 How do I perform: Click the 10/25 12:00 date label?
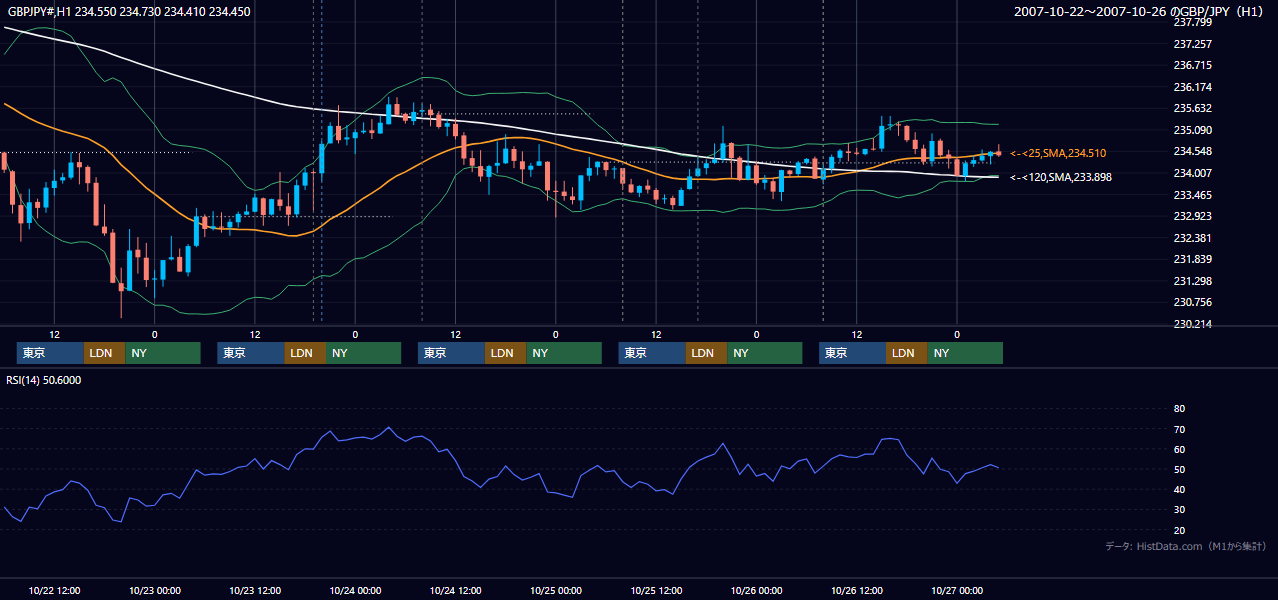(656, 590)
